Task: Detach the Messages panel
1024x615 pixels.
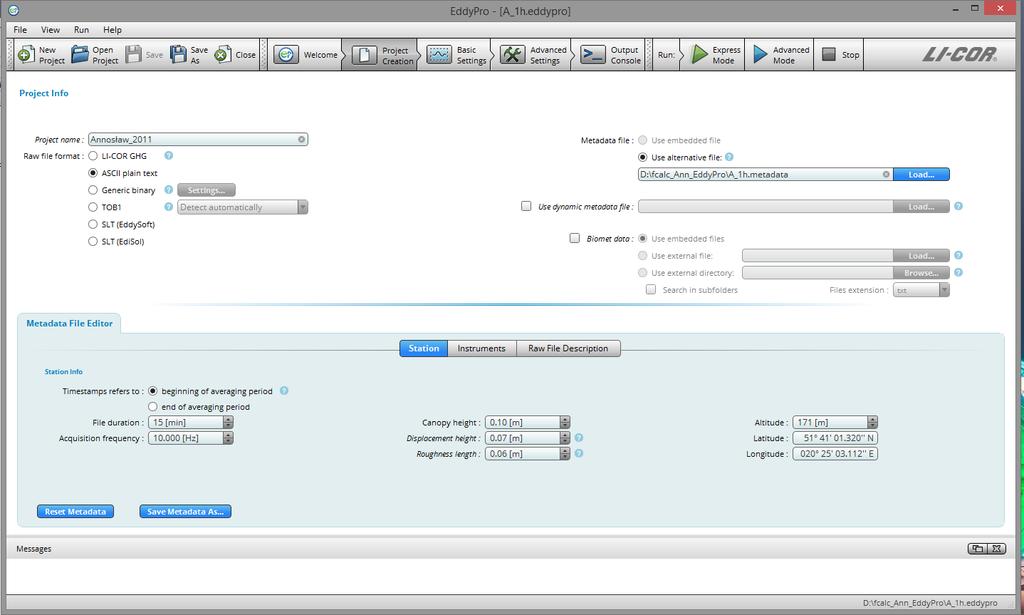Action: [x=977, y=548]
